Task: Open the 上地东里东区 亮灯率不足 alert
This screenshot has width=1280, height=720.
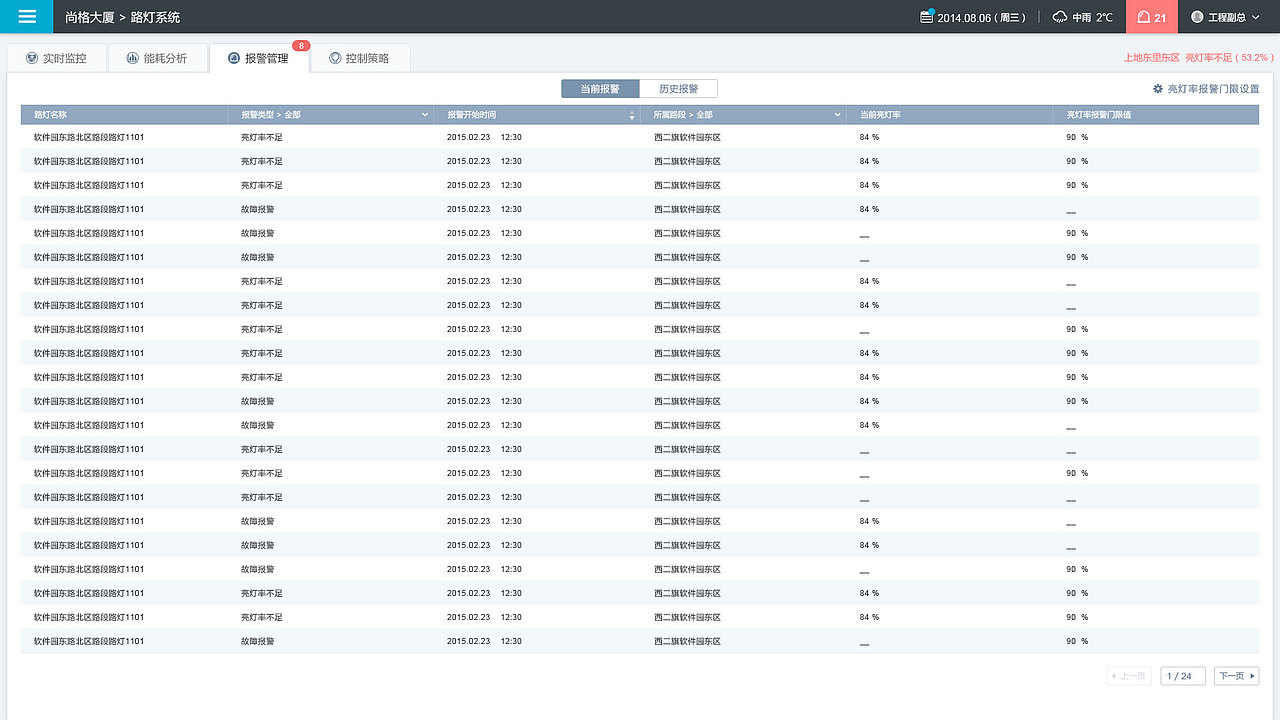Action: pyautogui.click(x=1198, y=58)
